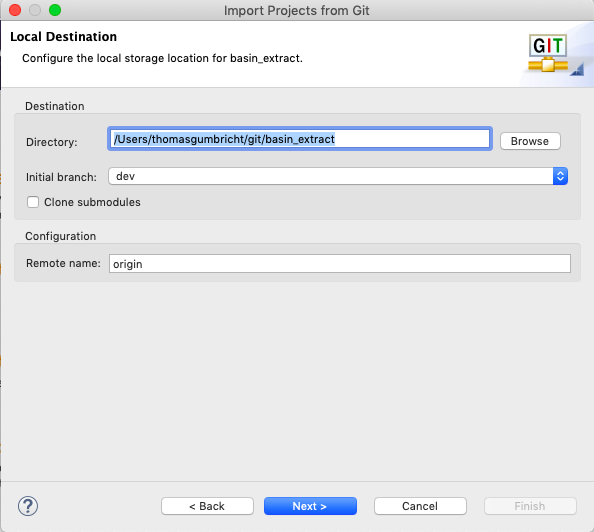Enable the Clone submodules checkbox

tap(33, 202)
